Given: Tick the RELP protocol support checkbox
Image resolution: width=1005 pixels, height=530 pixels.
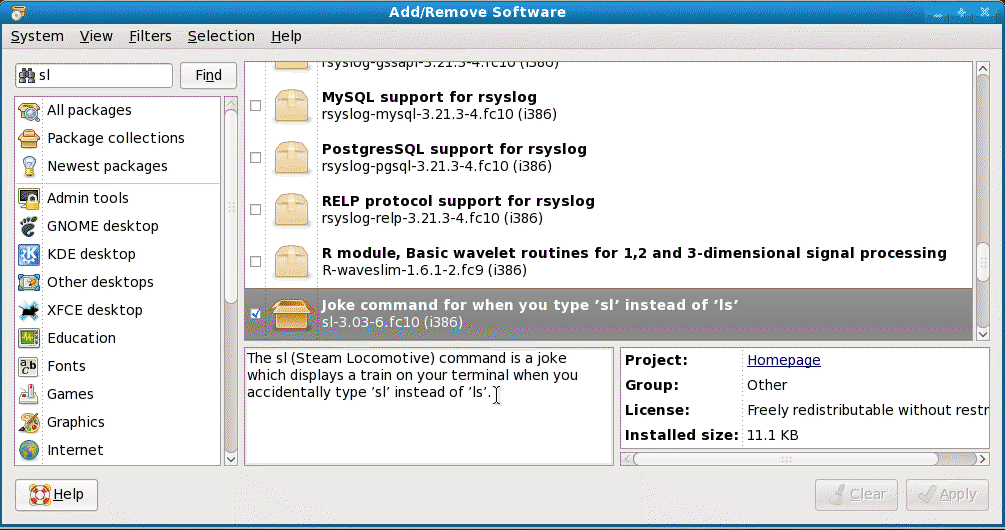Looking at the screenshot, I should pyautogui.click(x=255, y=209).
